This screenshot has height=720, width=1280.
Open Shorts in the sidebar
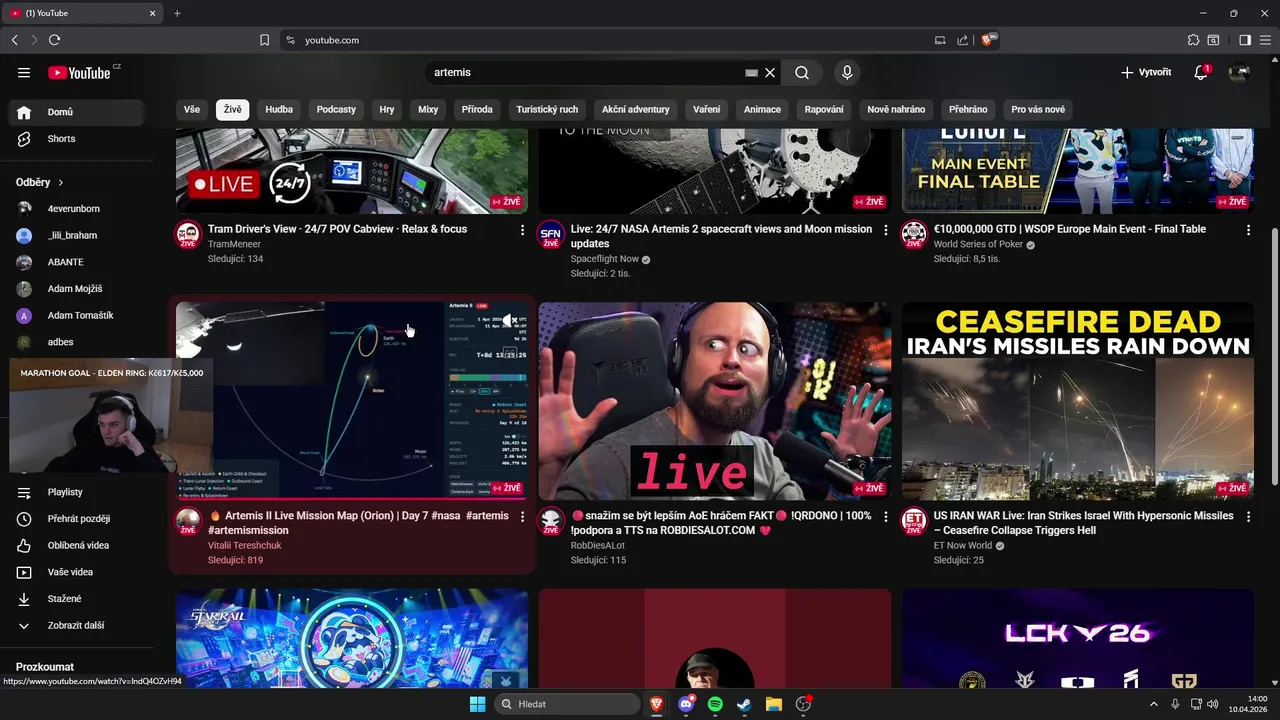pyautogui.click(x=76, y=139)
